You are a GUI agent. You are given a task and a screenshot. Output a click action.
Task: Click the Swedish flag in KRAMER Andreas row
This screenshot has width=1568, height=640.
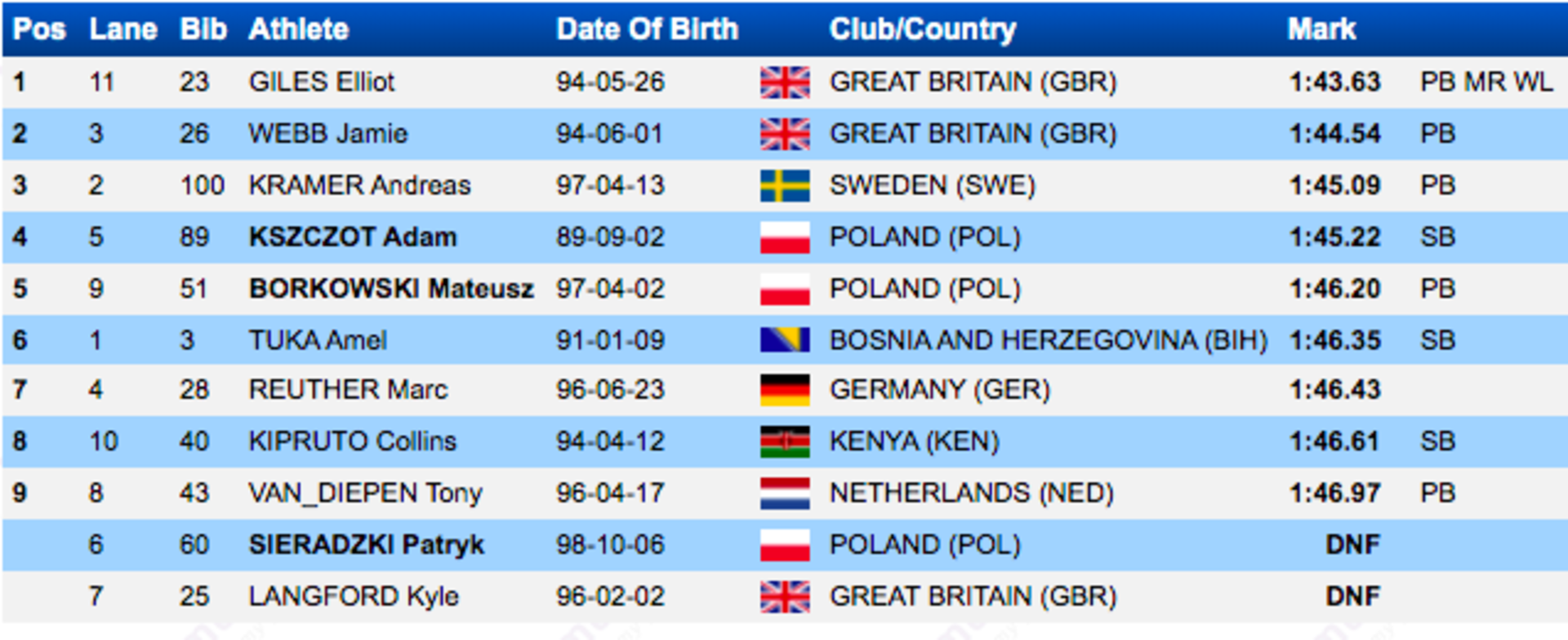[785, 185]
